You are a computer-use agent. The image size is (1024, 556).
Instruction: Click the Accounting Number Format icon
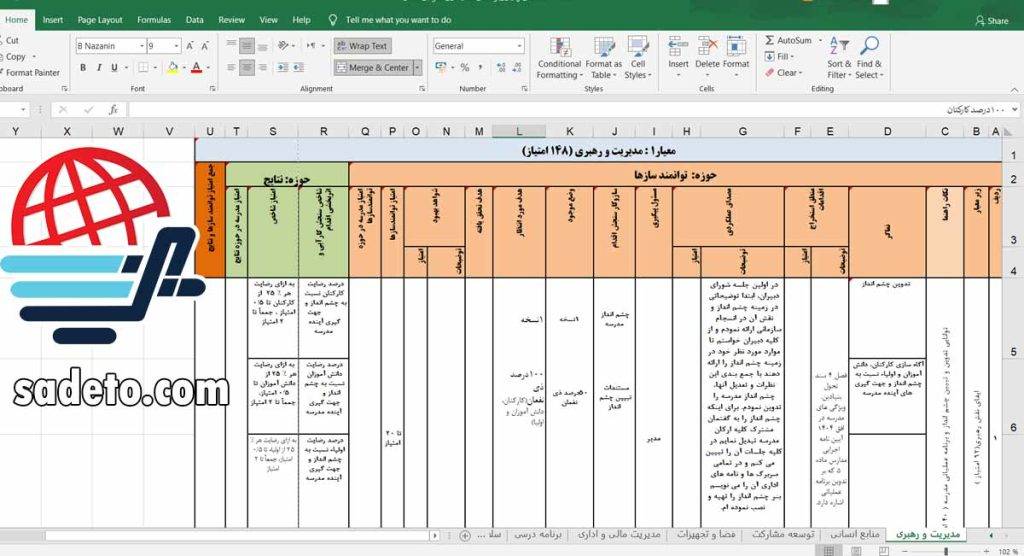(x=441, y=67)
